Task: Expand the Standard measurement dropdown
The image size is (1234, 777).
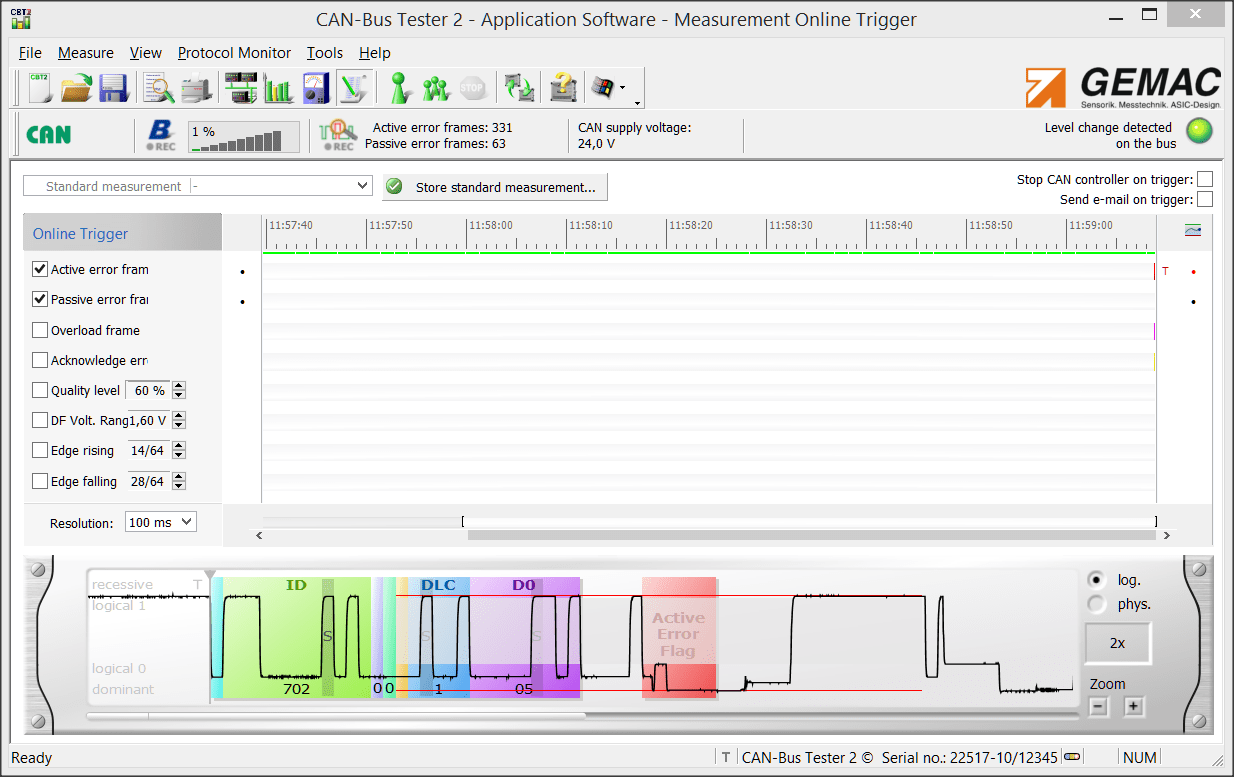Action: pyautogui.click(x=363, y=186)
